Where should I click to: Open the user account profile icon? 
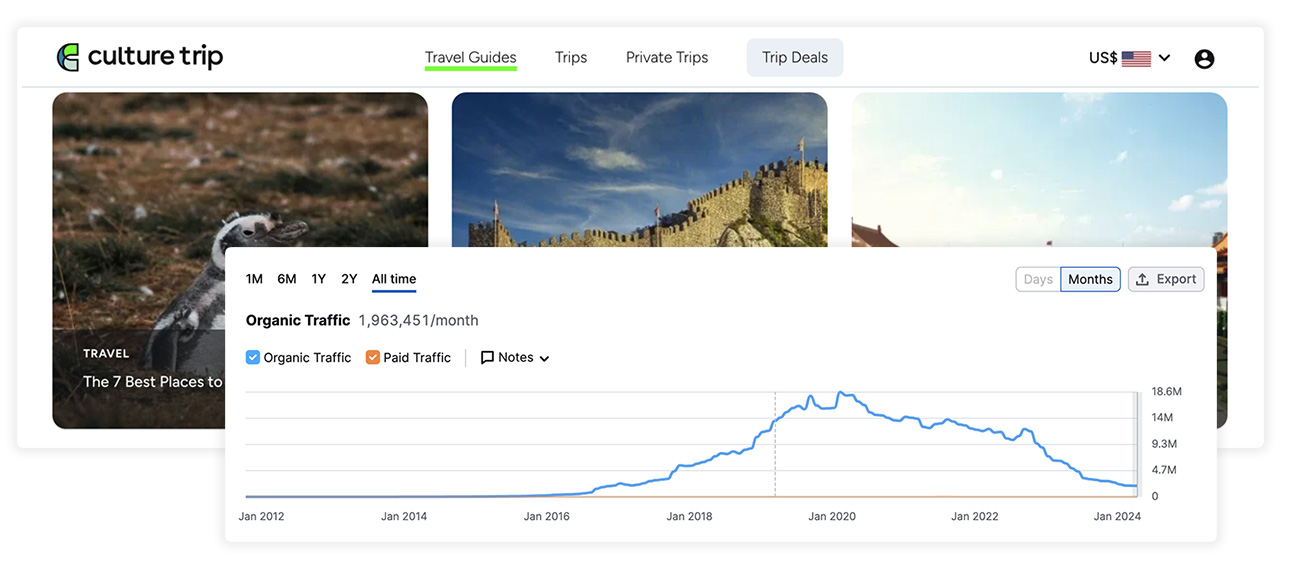1204,59
